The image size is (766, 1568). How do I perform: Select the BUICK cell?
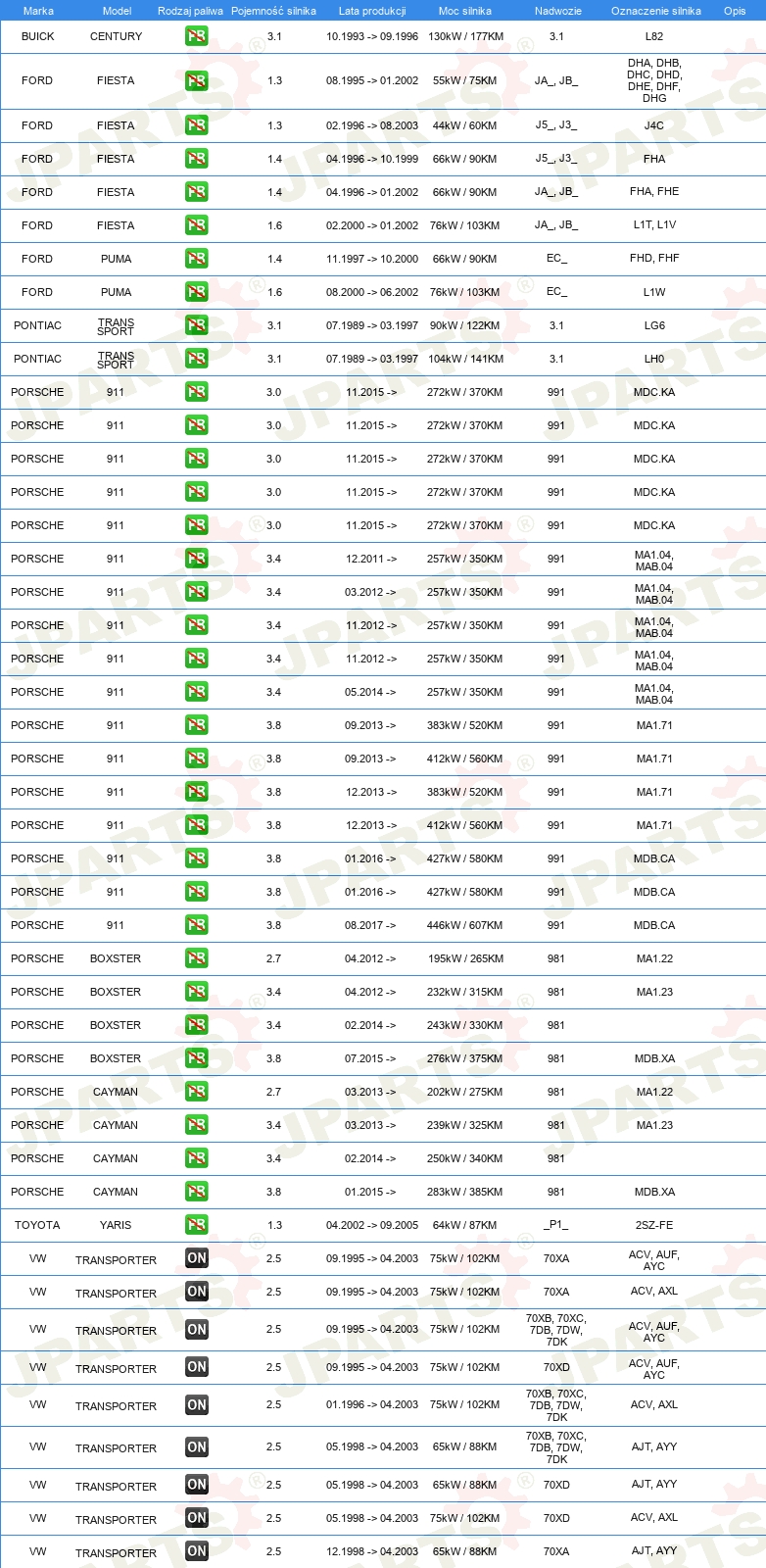(37, 36)
